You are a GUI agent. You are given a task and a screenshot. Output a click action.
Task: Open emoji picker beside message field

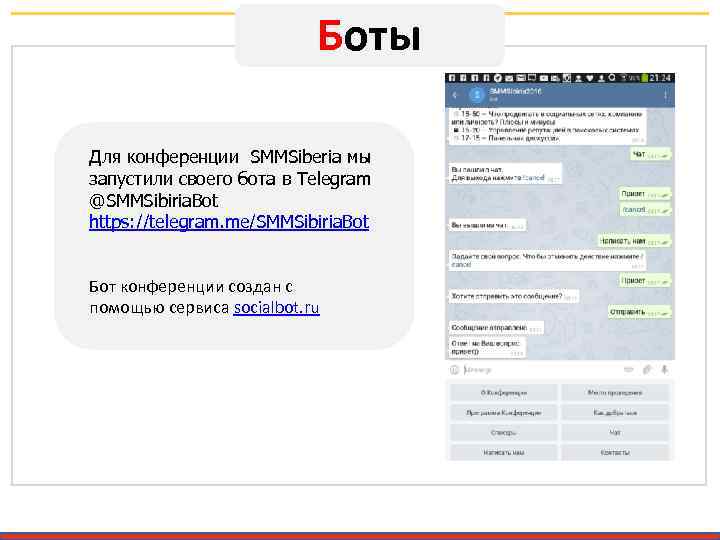tap(454, 370)
